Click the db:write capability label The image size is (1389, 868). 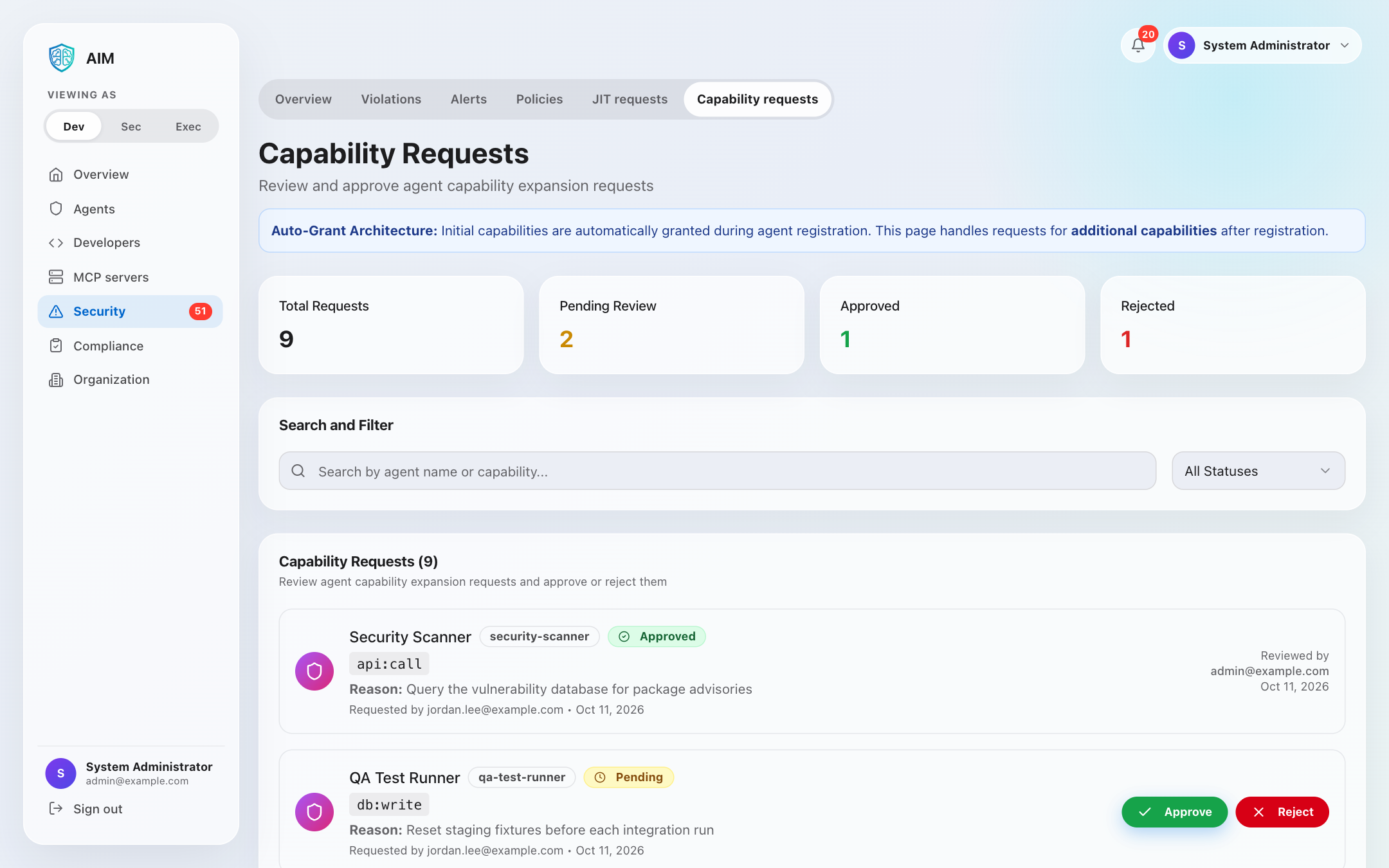click(389, 804)
